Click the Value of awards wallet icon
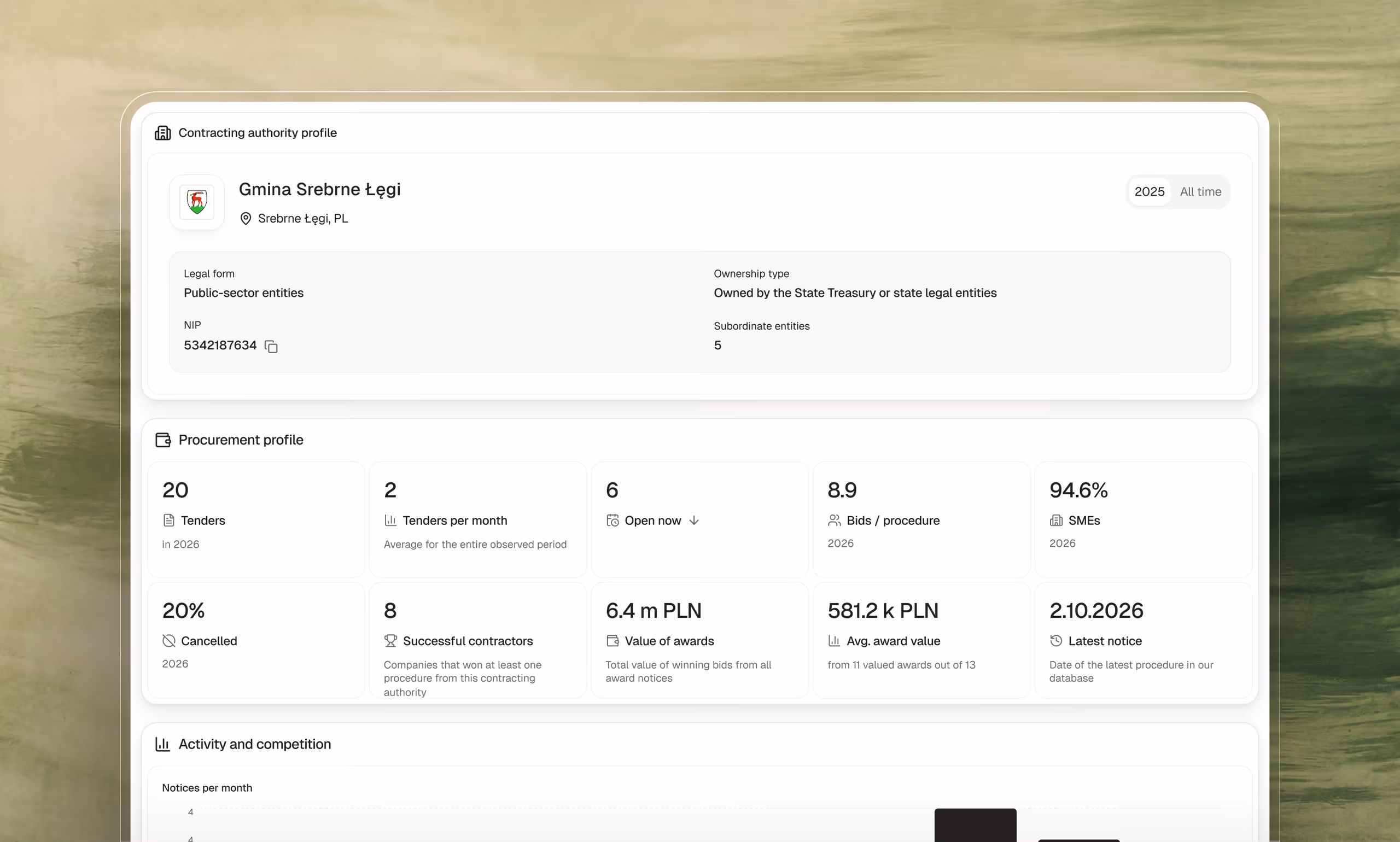Viewport: 1400px width, 842px height. (x=612, y=641)
